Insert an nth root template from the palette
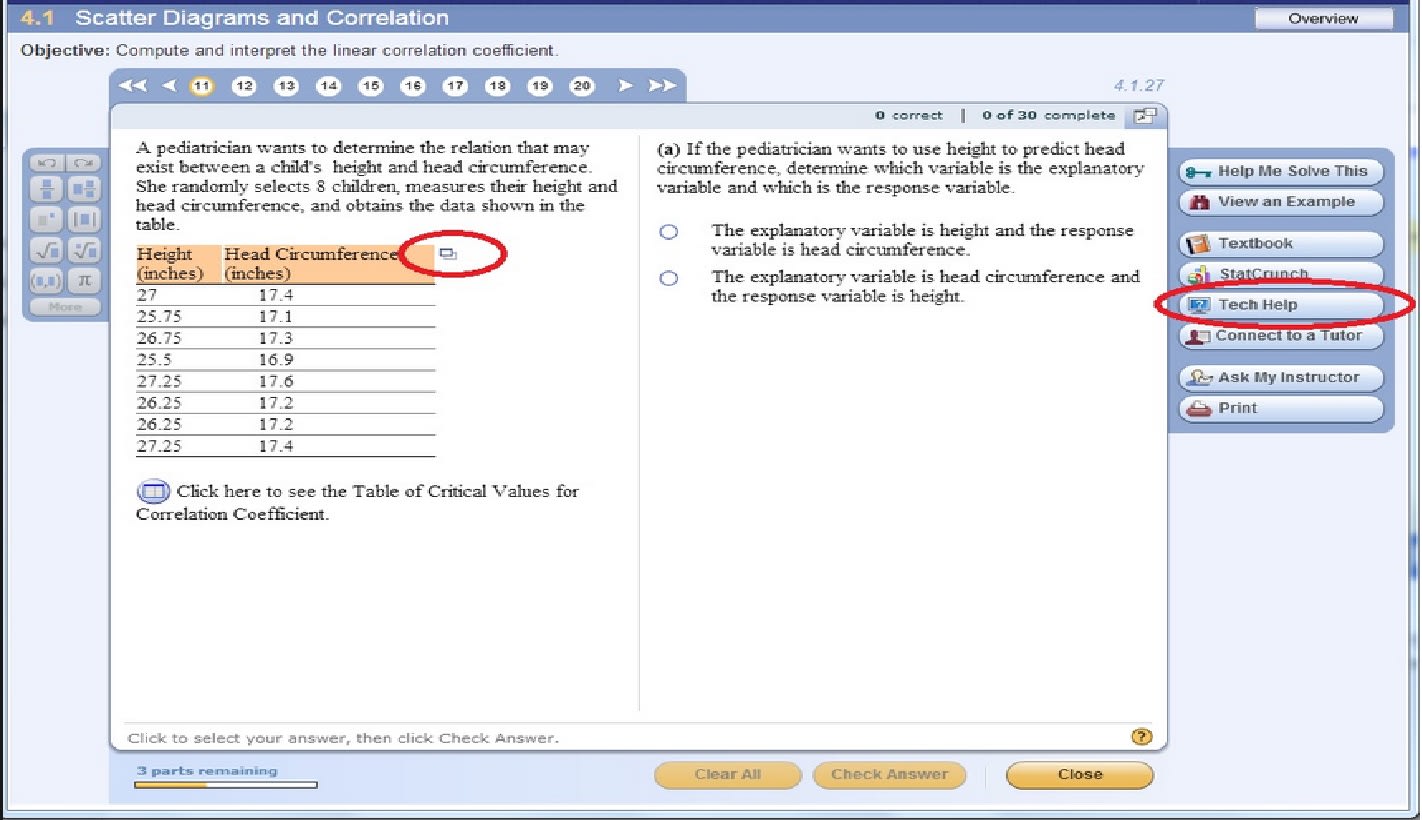The image size is (1422, 820). 84,250
